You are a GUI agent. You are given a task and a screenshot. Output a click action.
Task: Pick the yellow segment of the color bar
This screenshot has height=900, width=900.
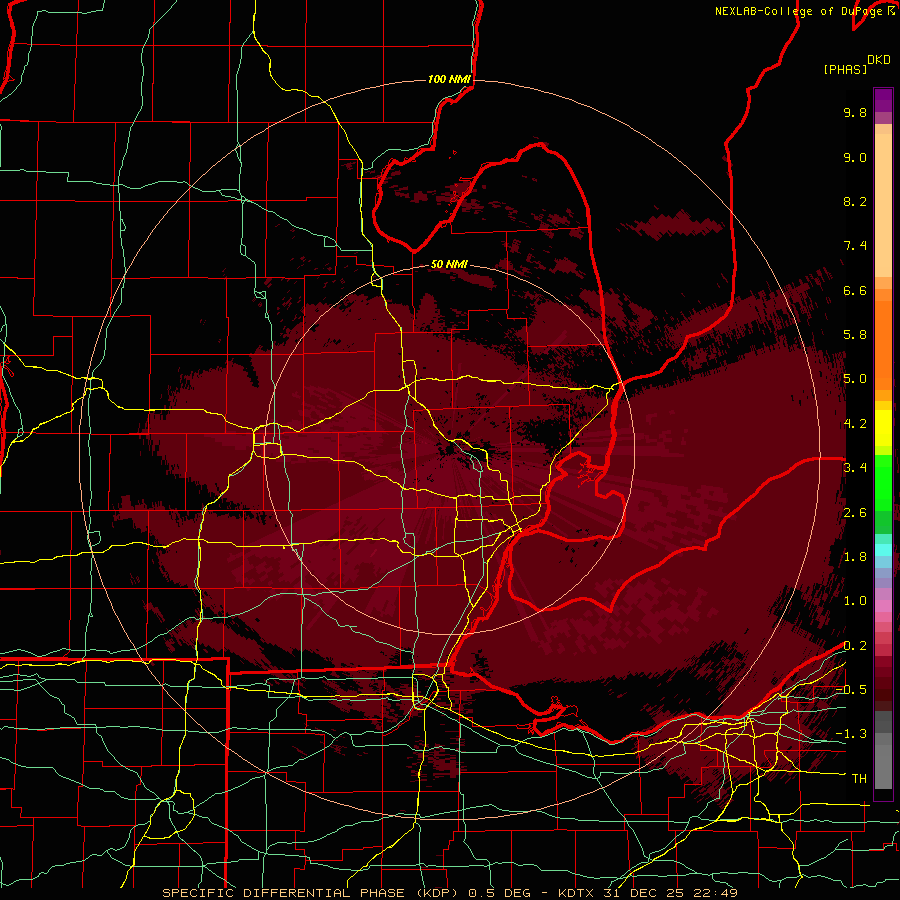(883, 428)
